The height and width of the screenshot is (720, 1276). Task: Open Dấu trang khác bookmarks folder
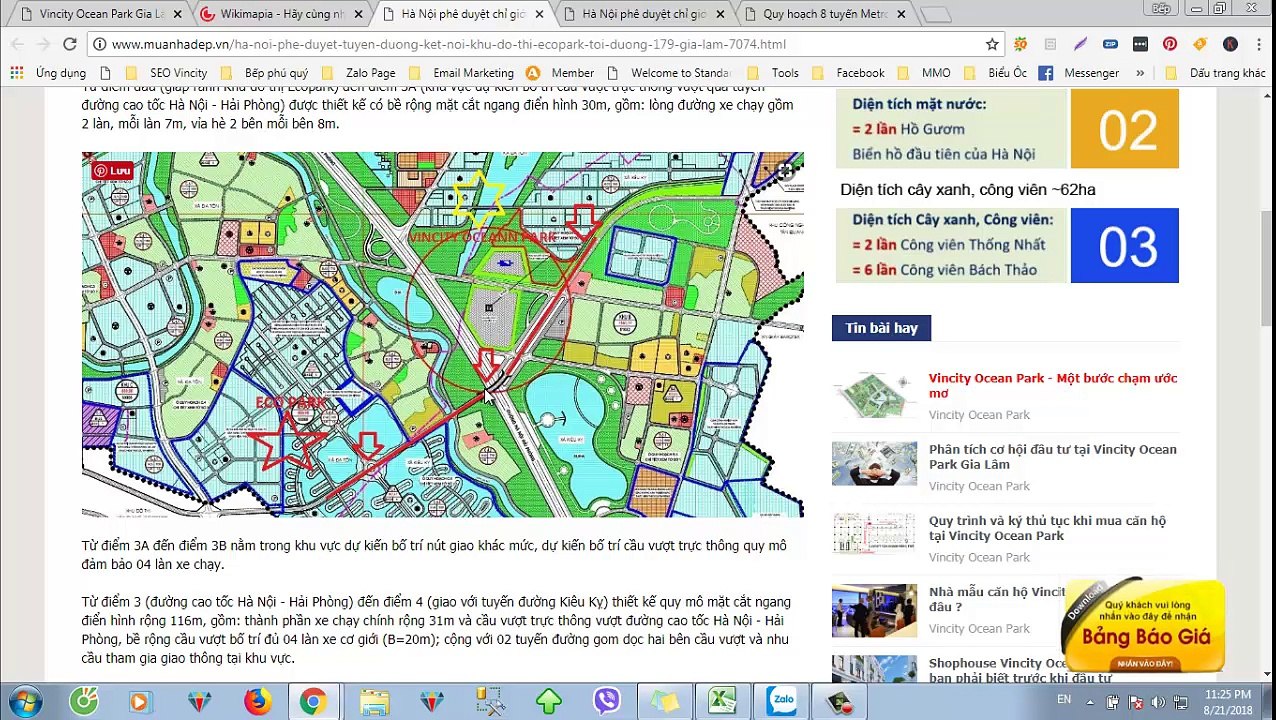[1216, 73]
